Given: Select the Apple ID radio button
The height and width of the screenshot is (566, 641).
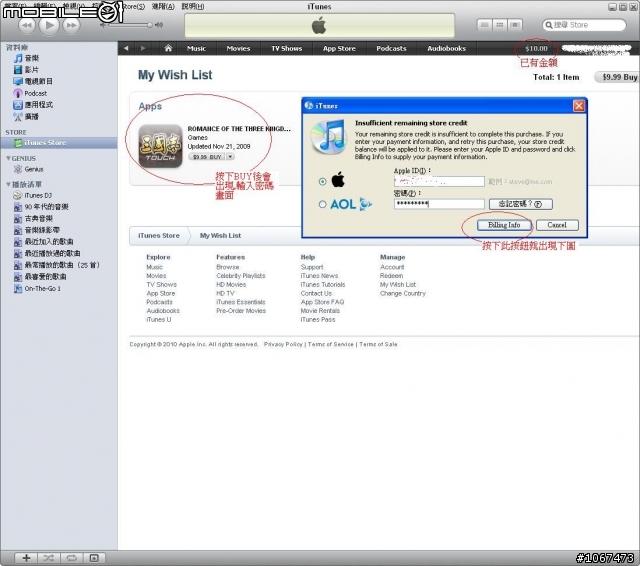Looking at the screenshot, I should click(323, 181).
